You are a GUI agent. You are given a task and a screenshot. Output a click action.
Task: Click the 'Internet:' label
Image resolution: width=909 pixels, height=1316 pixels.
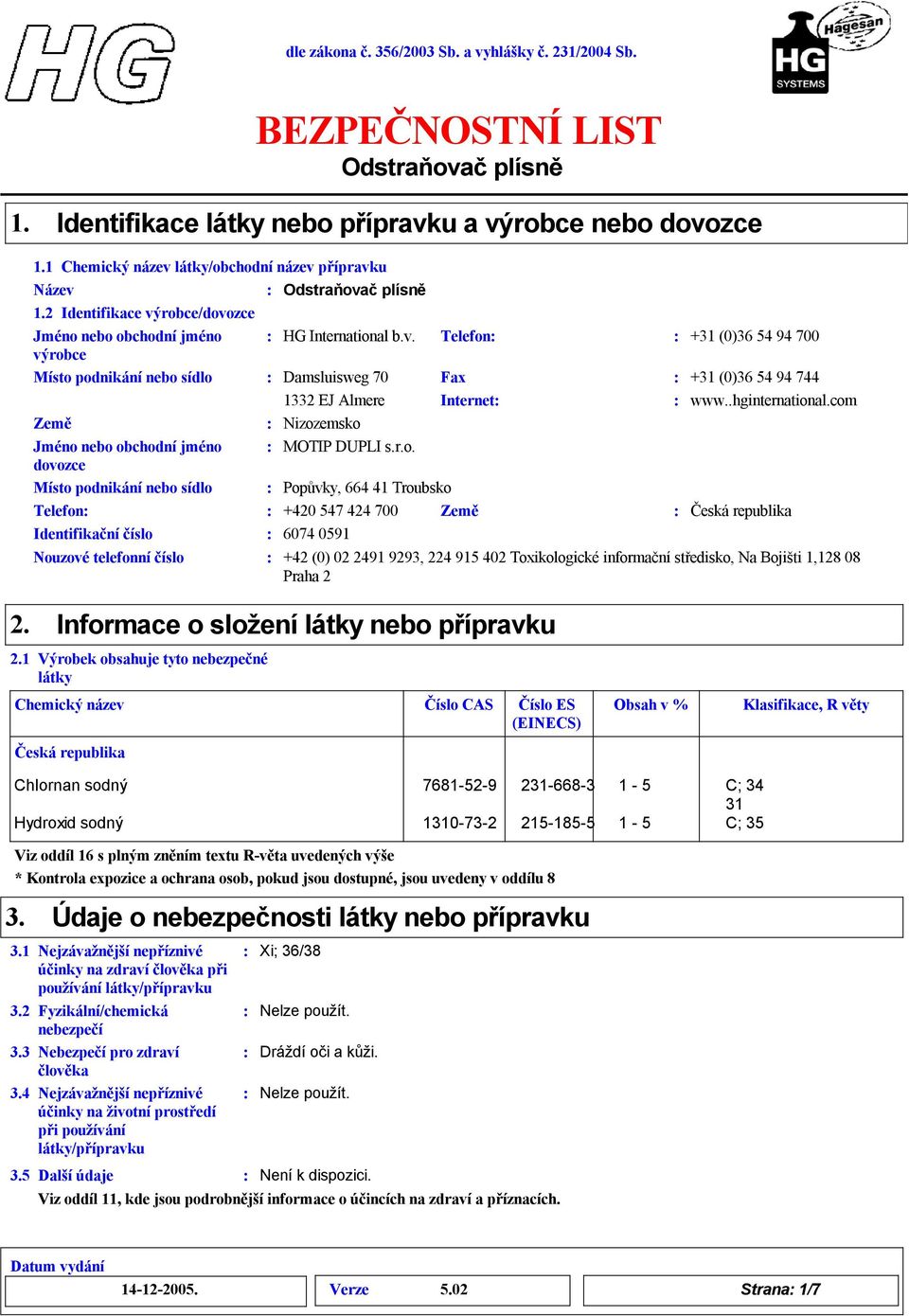coord(470,400)
